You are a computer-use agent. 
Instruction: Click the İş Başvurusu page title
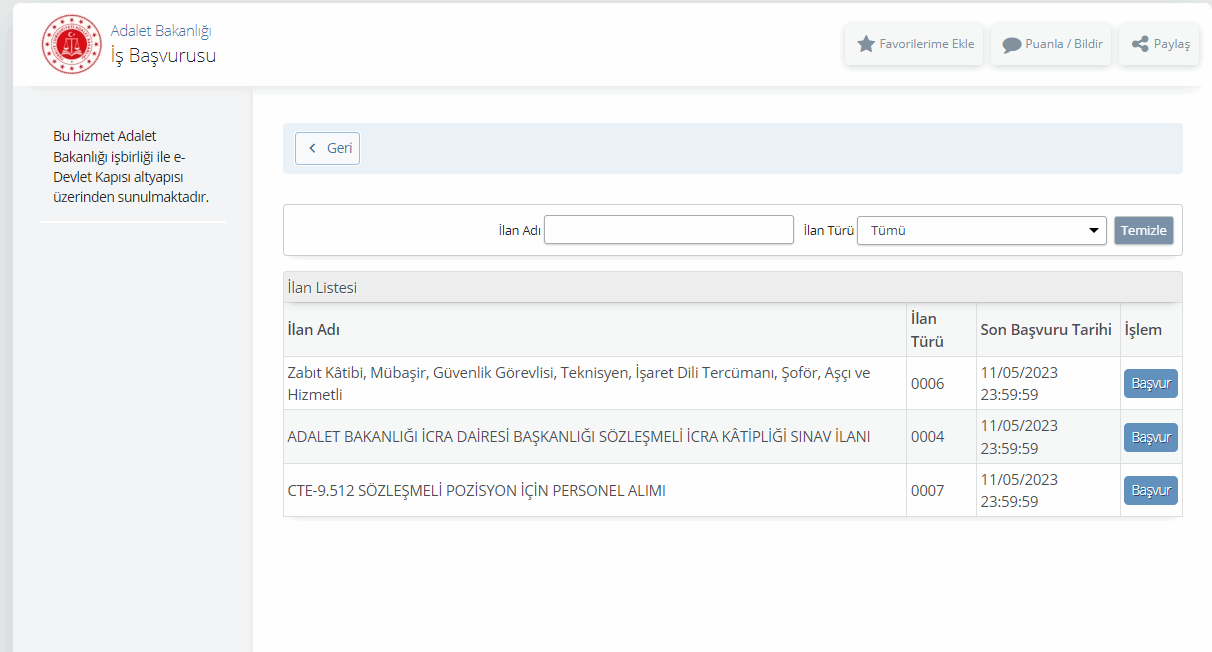point(163,56)
